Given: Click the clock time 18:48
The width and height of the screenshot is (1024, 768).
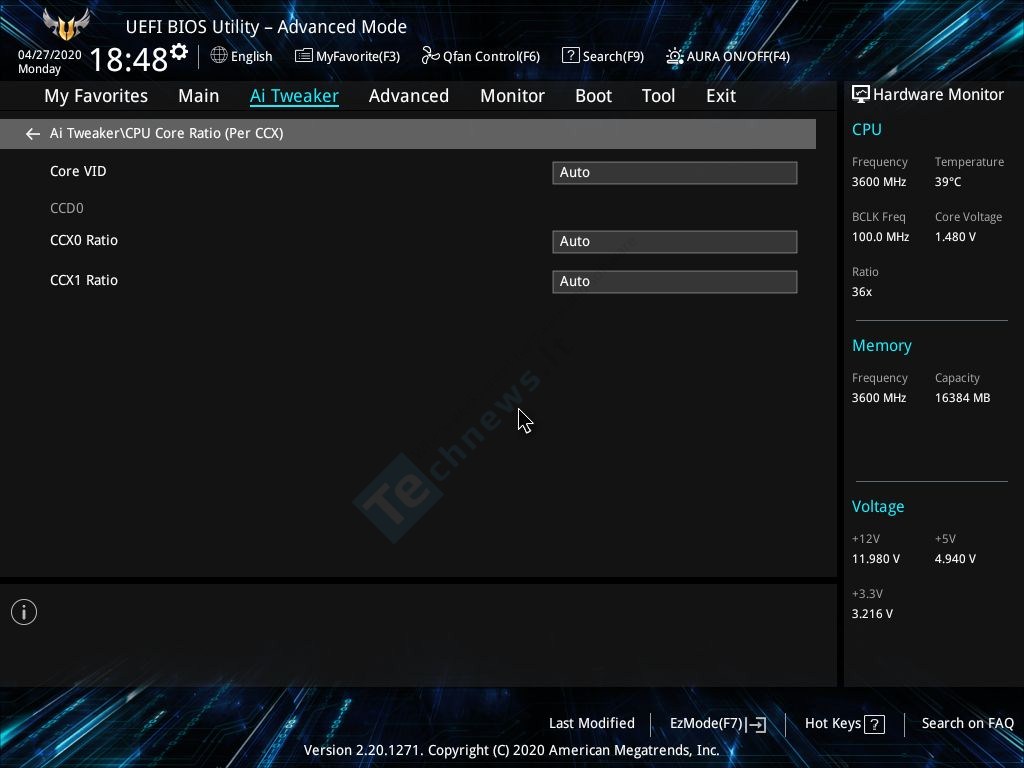Looking at the screenshot, I should point(129,59).
